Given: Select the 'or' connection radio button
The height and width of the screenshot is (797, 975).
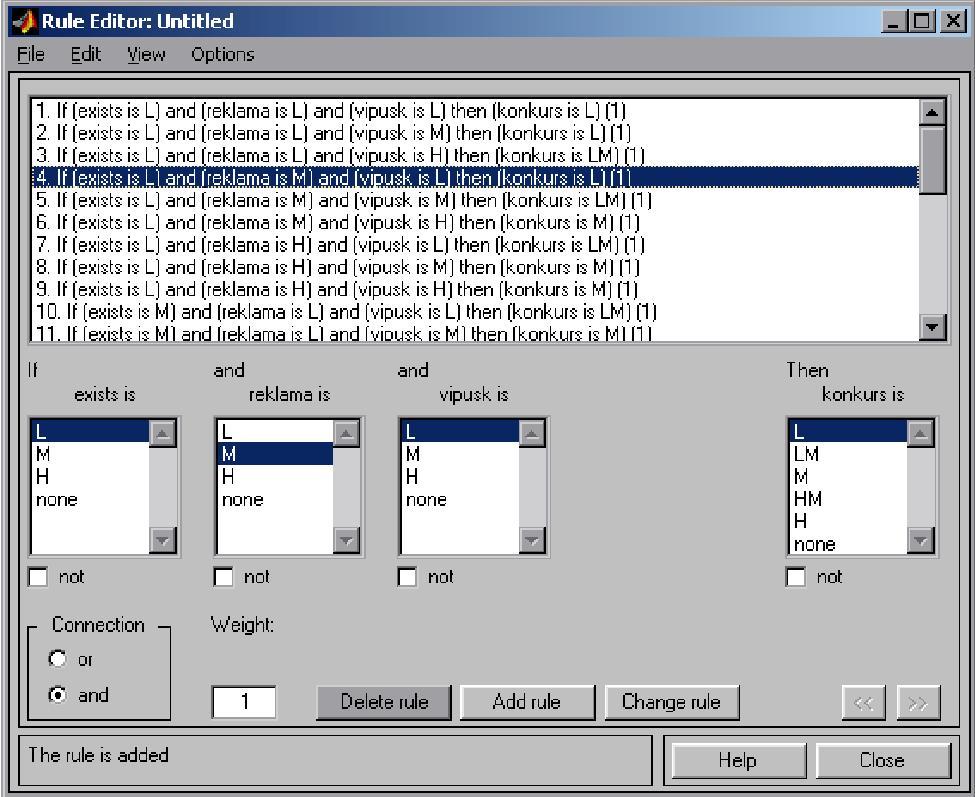Looking at the screenshot, I should point(58,660).
